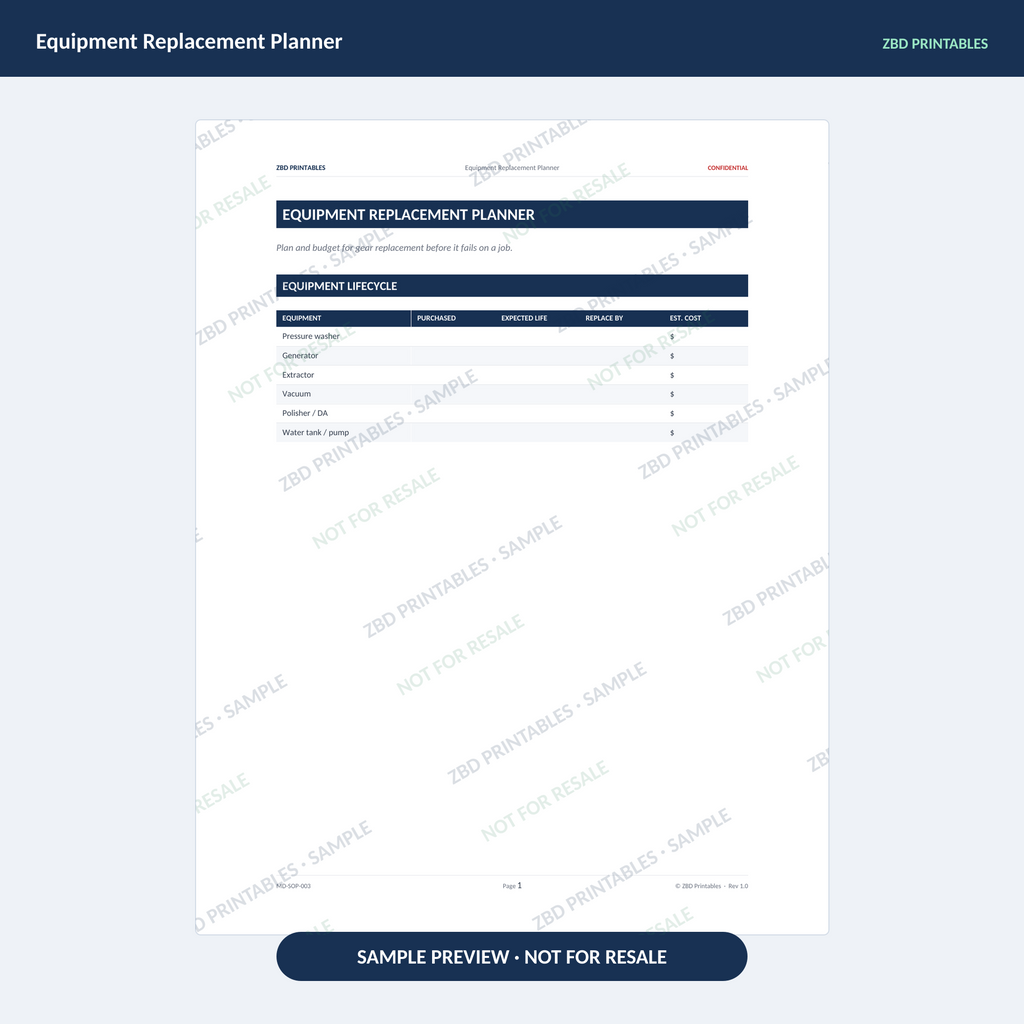
Task: Click the small ZBD PRINTABLES document header text
Action: (300, 168)
